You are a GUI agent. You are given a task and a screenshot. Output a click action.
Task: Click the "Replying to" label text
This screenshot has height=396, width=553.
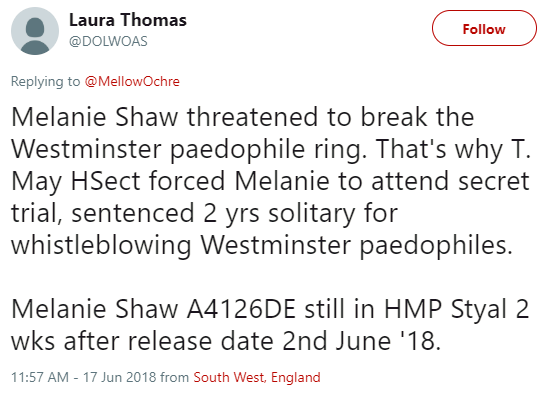click(x=45, y=81)
